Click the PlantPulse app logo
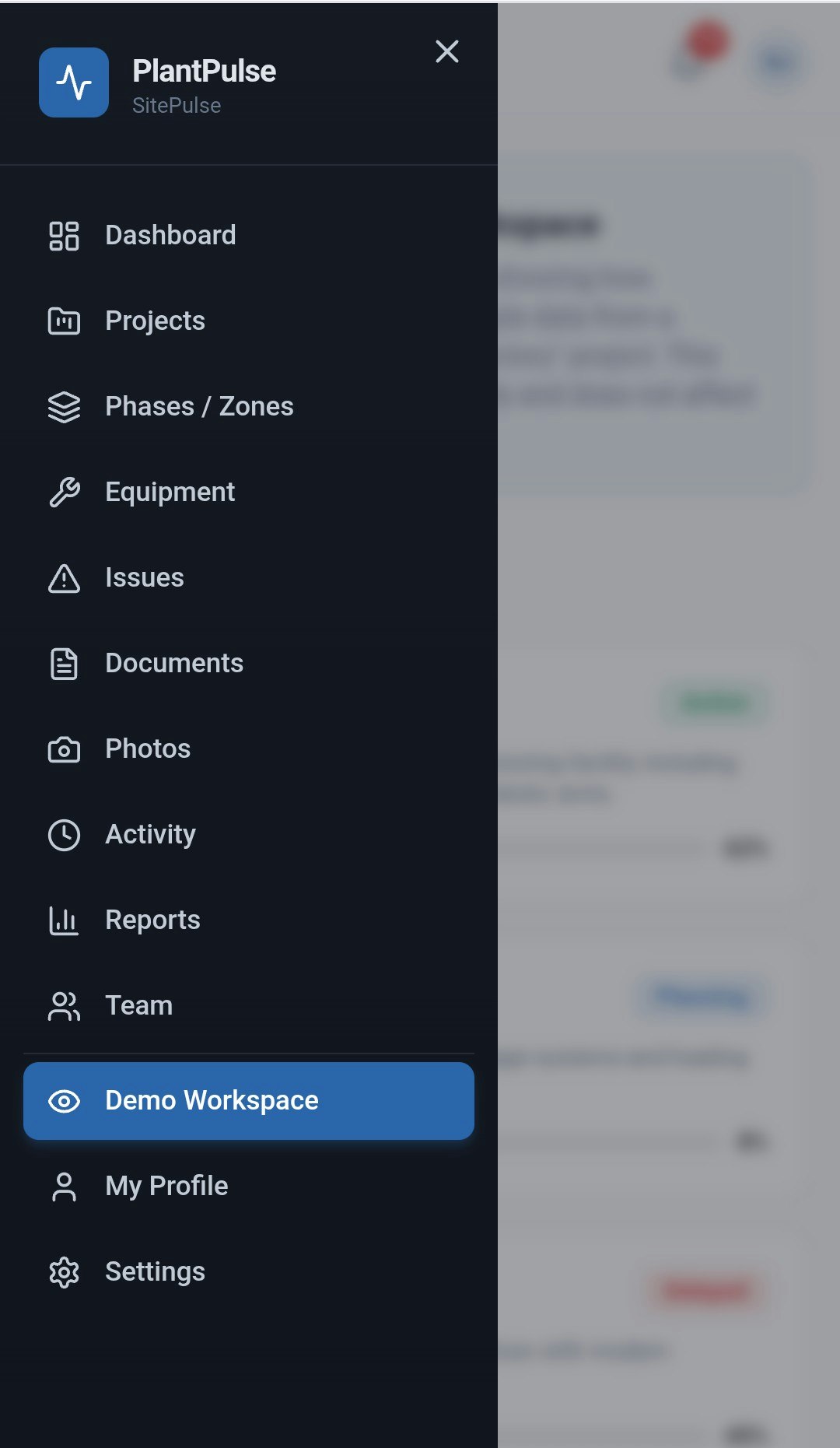The width and height of the screenshot is (840, 1448). pos(74,82)
